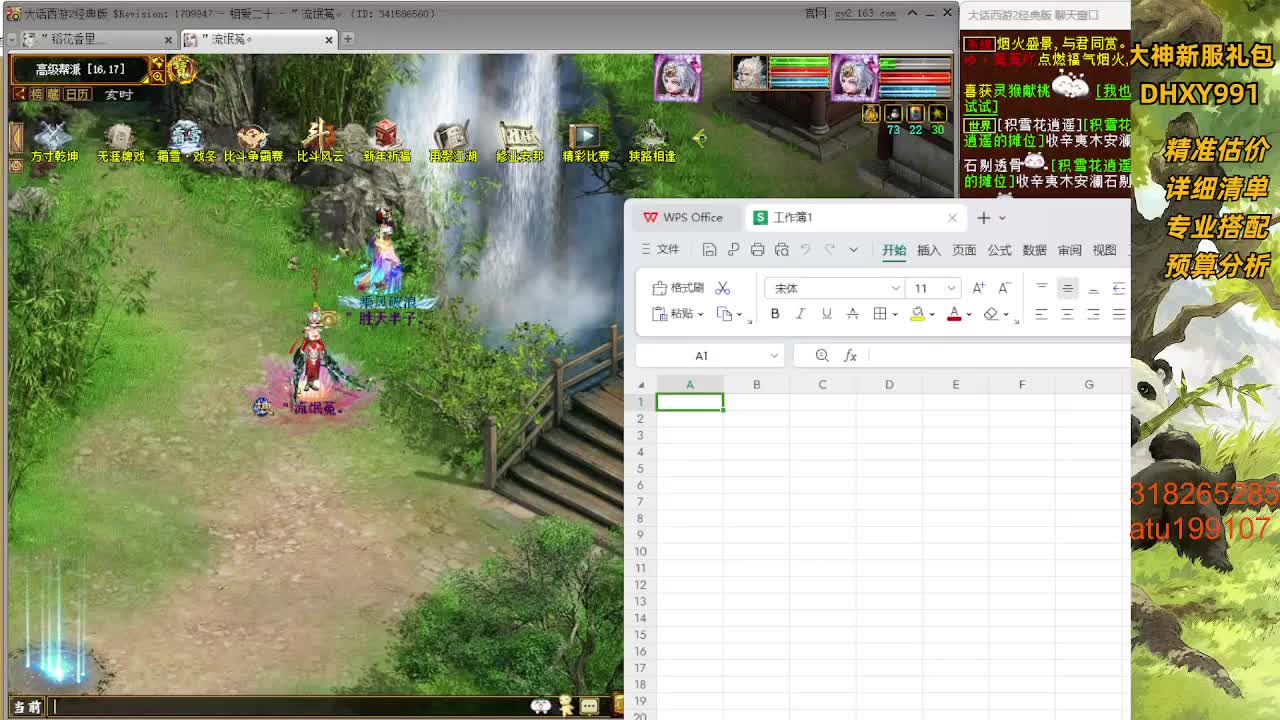1280x720 pixels.
Task: Add a new WPS tab with plus
Action: click(x=983, y=217)
